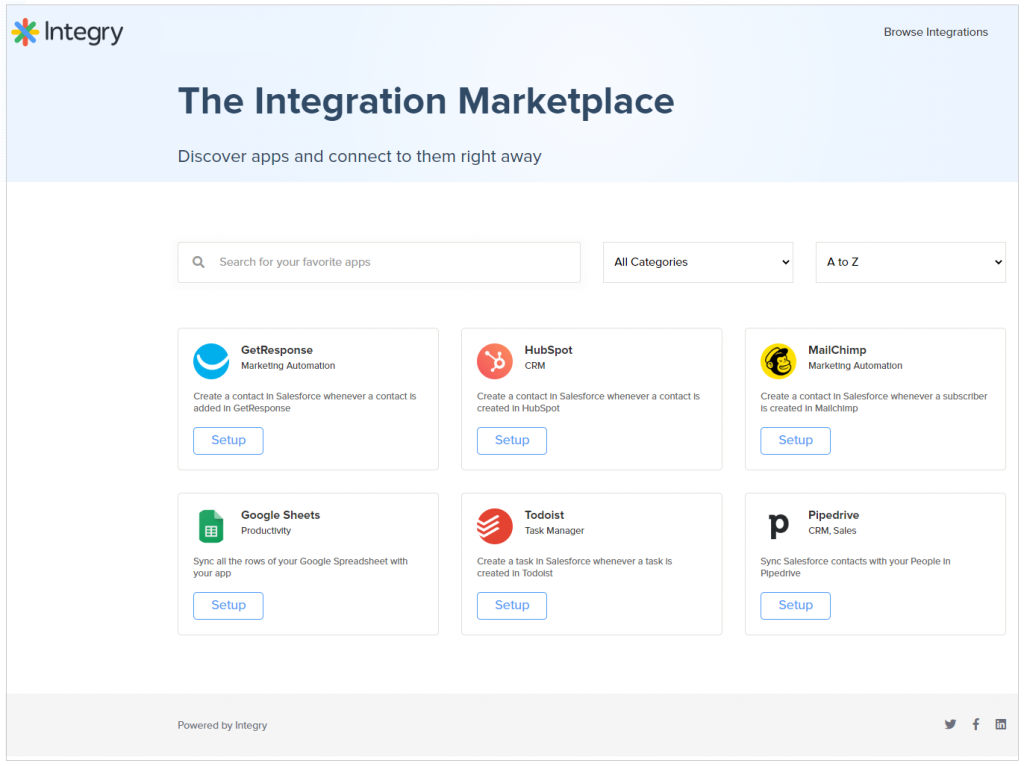The image size is (1024, 766).
Task: Click the Integry logo
Action: coord(67,32)
